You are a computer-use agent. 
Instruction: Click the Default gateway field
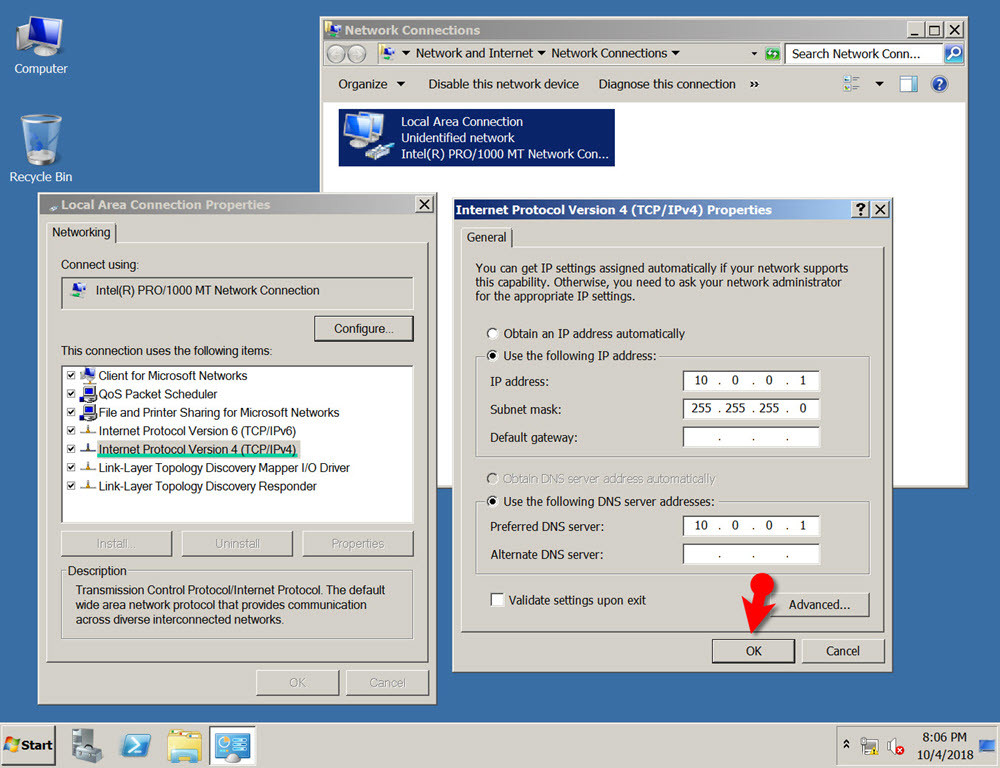pos(751,438)
